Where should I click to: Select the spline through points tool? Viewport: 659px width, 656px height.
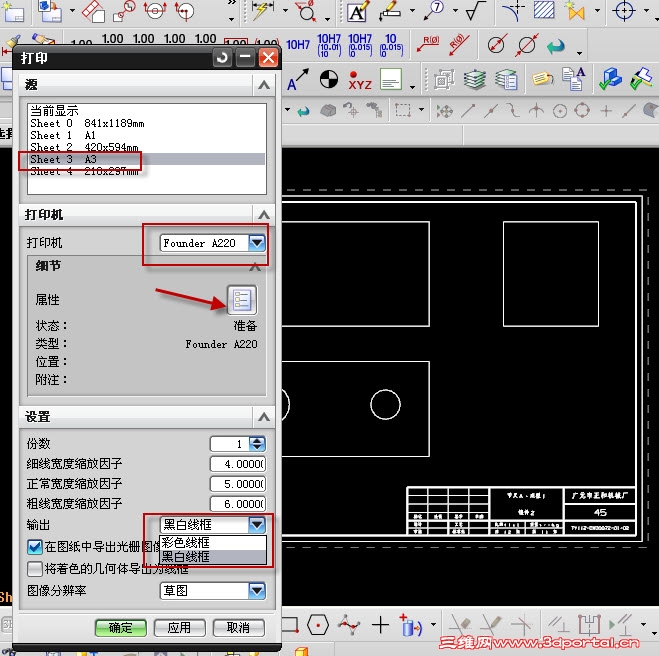coord(349,625)
